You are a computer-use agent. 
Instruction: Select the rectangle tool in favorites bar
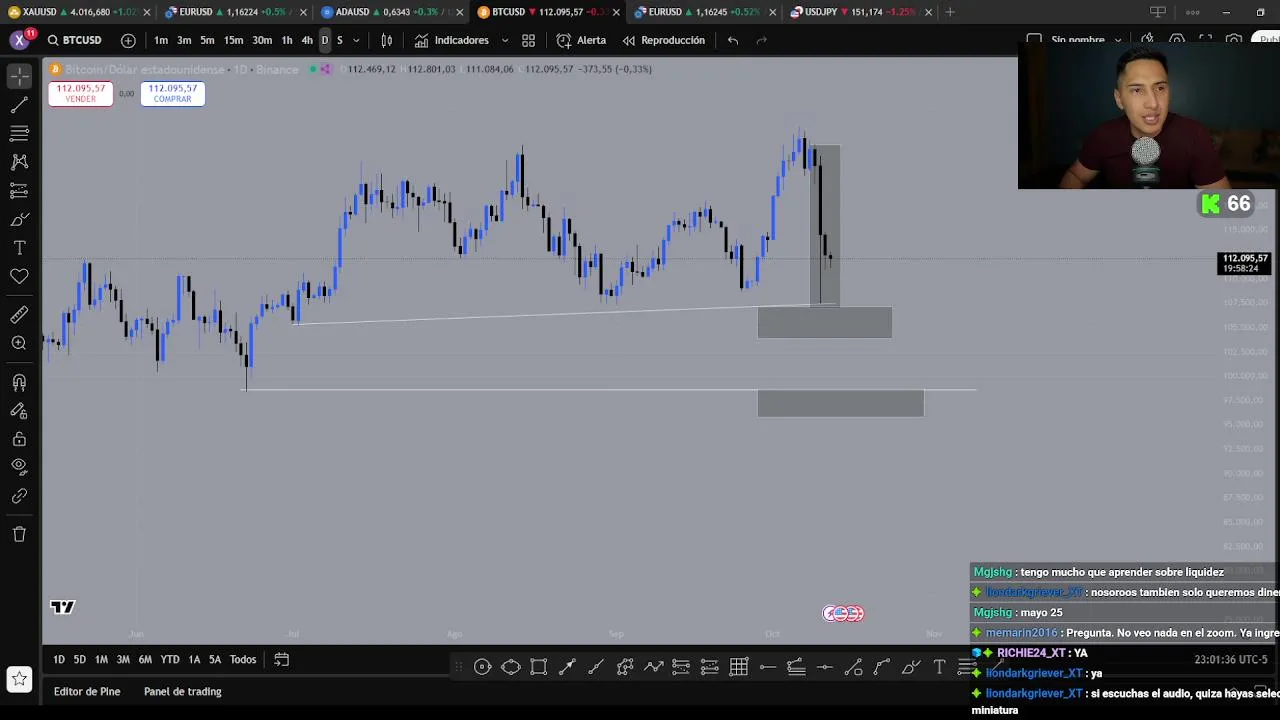click(538, 667)
